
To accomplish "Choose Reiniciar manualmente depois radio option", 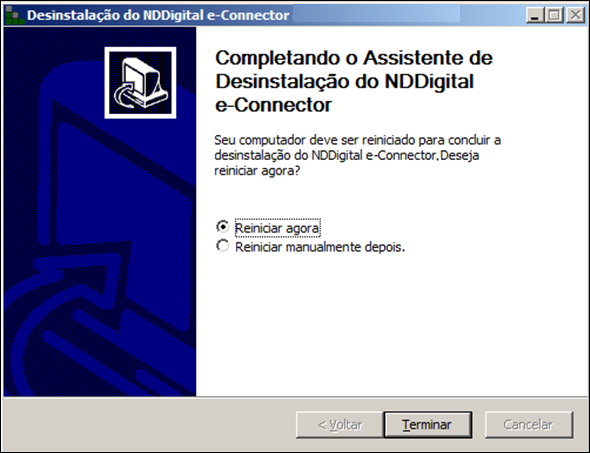I will tap(222, 246).
